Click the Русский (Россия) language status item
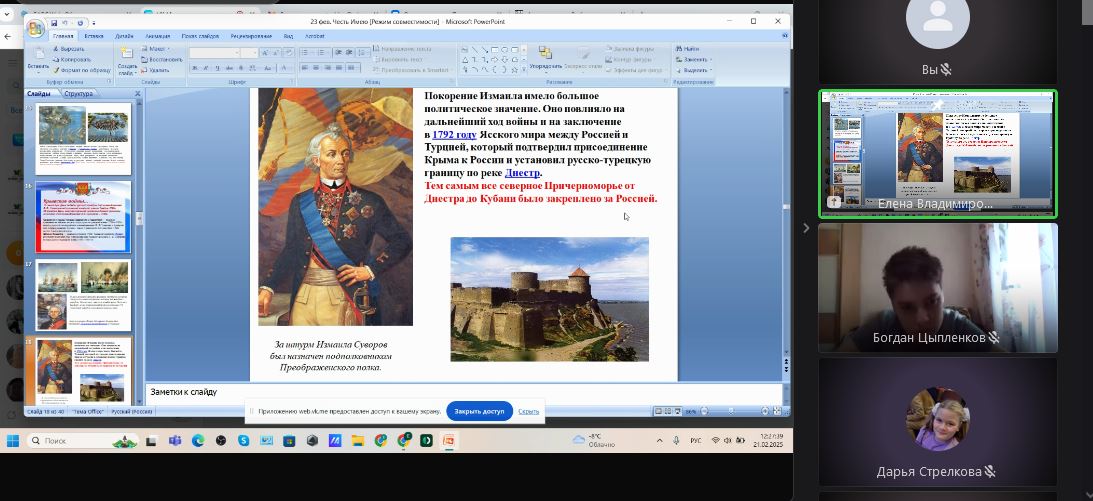 (x=132, y=412)
